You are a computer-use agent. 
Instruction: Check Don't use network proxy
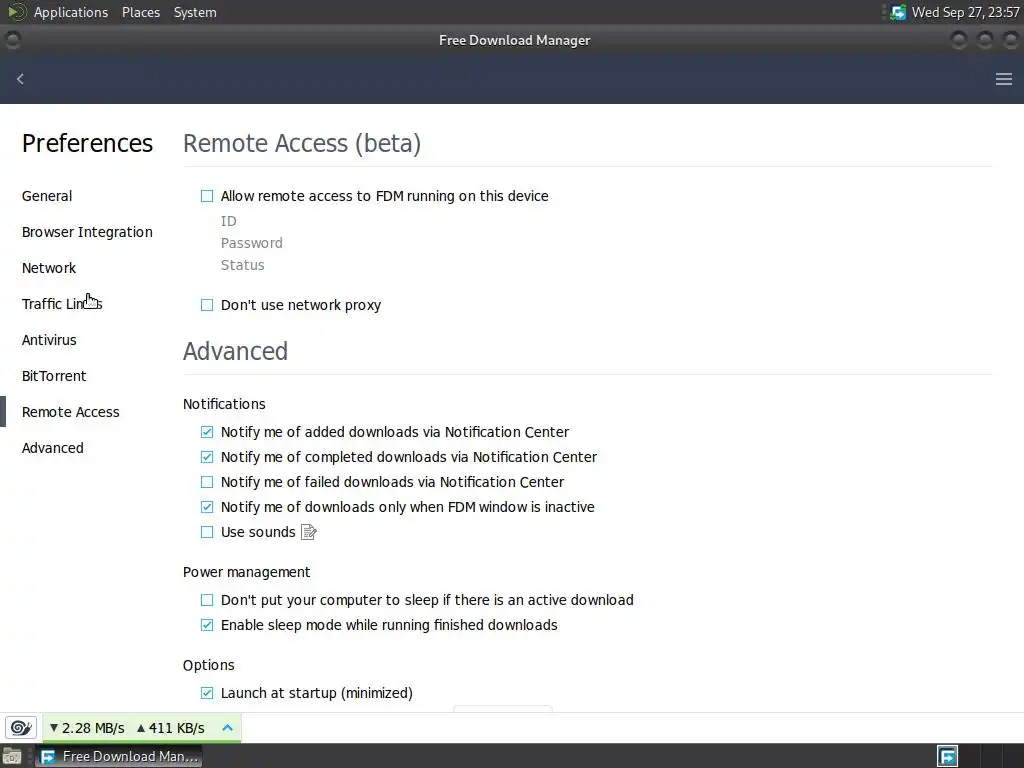[207, 305]
